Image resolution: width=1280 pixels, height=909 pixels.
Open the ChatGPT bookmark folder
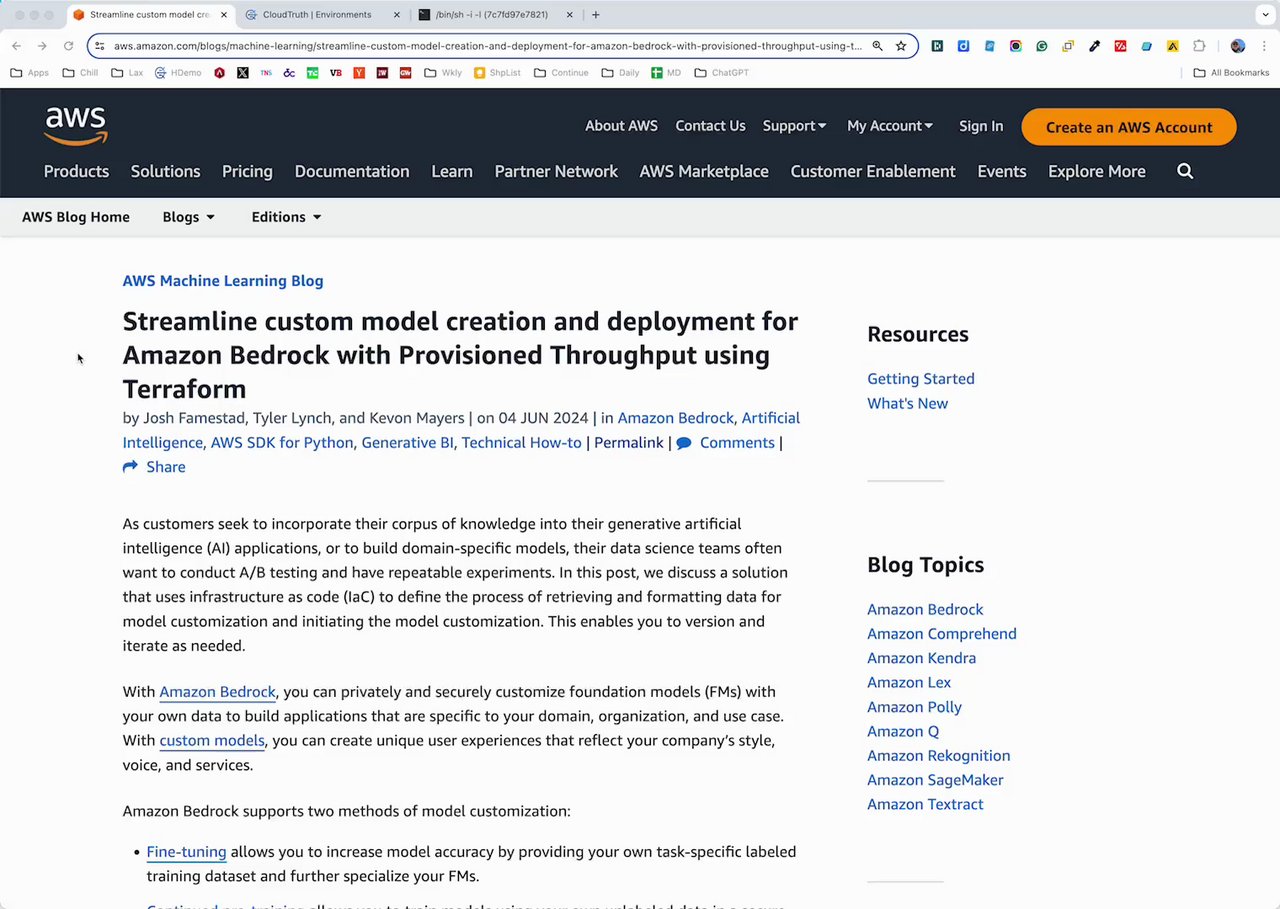tap(721, 73)
